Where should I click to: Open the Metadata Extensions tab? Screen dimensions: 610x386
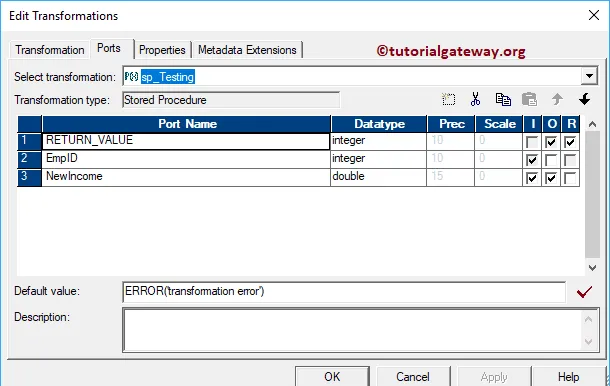(x=247, y=50)
